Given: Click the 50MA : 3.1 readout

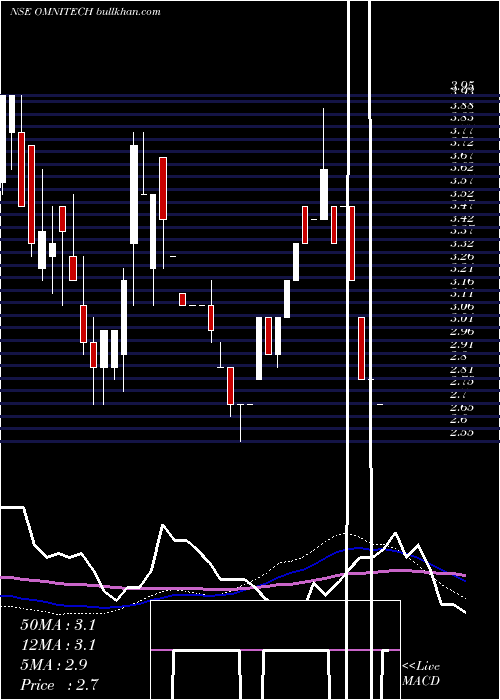Looking at the screenshot, I should (x=58, y=625).
